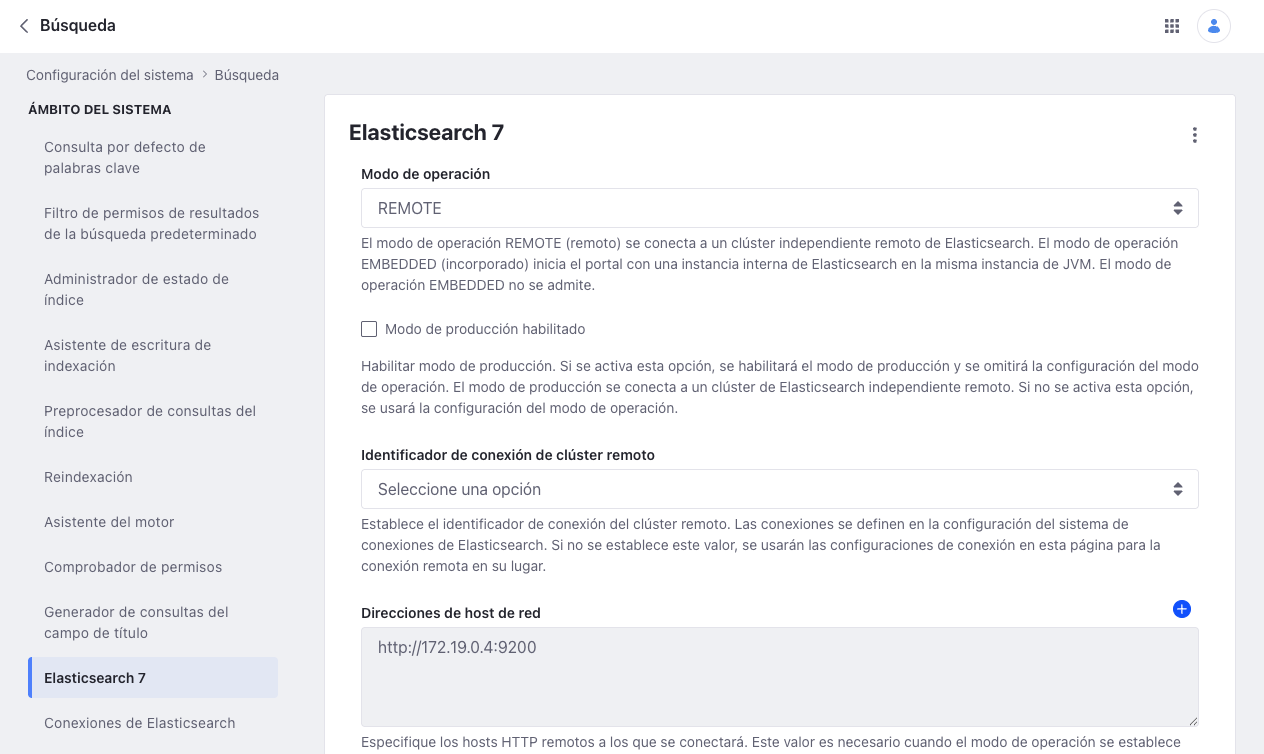The width and height of the screenshot is (1264, 754).
Task: Click the Direcciones de host de red label
Action: pos(451,612)
